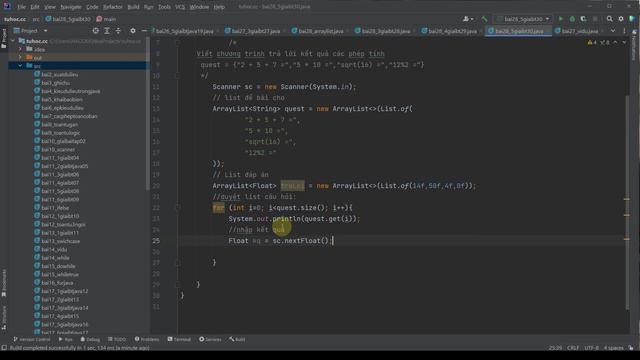
Task: Go to next highlighted problem arrow
Action: tap(623, 42)
